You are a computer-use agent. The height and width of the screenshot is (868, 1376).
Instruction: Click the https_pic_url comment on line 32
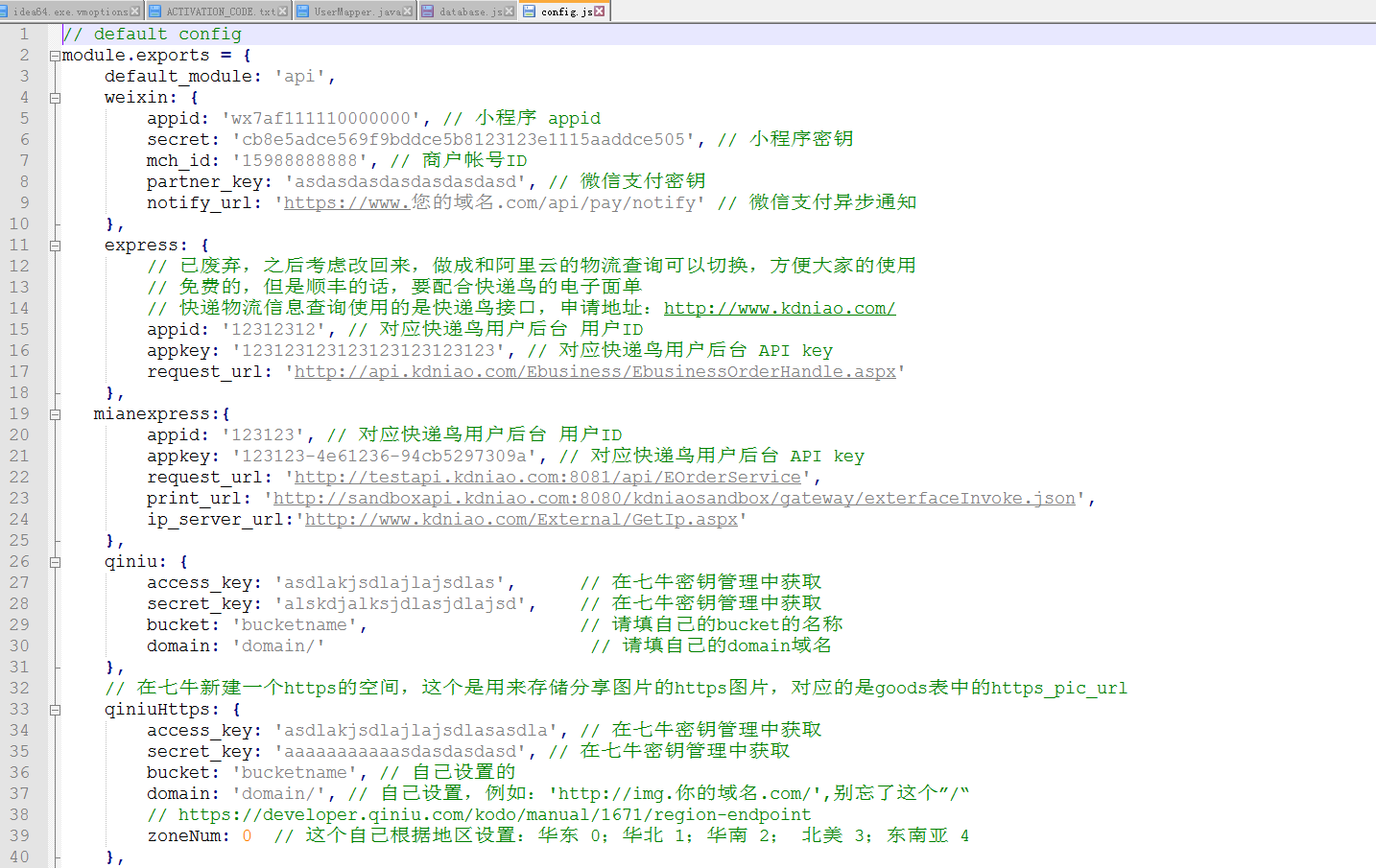point(616,688)
